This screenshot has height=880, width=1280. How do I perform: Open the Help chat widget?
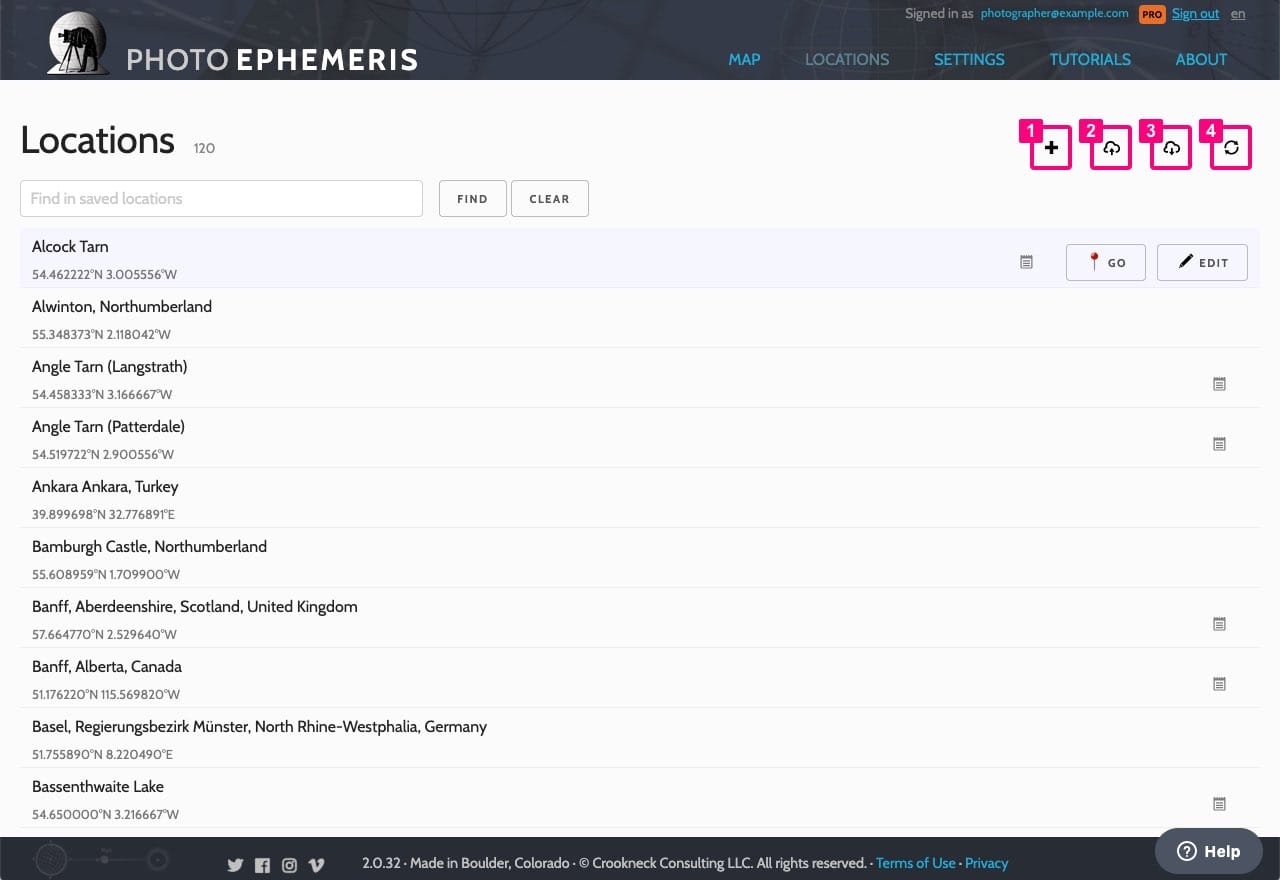click(x=1209, y=851)
